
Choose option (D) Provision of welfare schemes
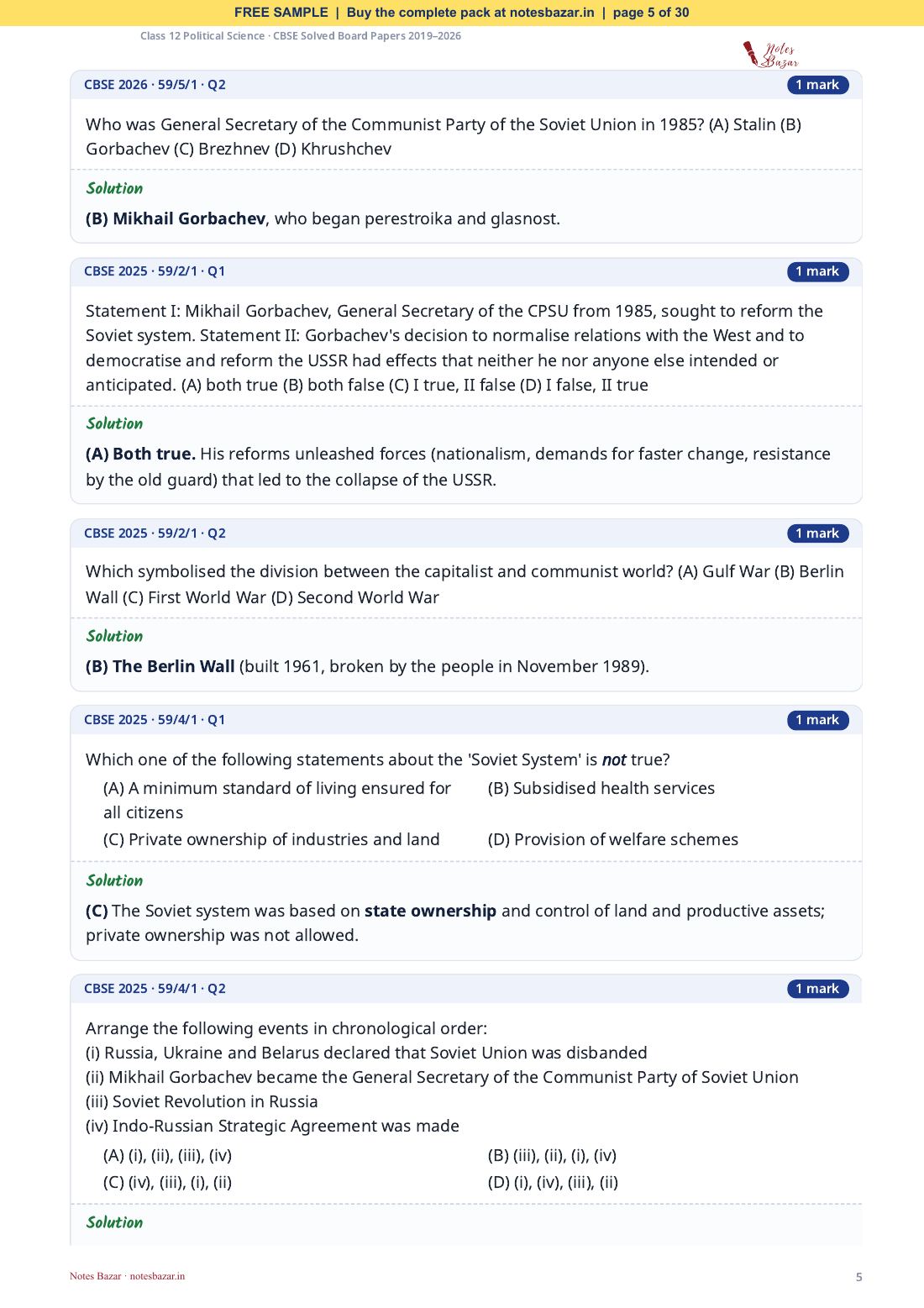pos(613,839)
